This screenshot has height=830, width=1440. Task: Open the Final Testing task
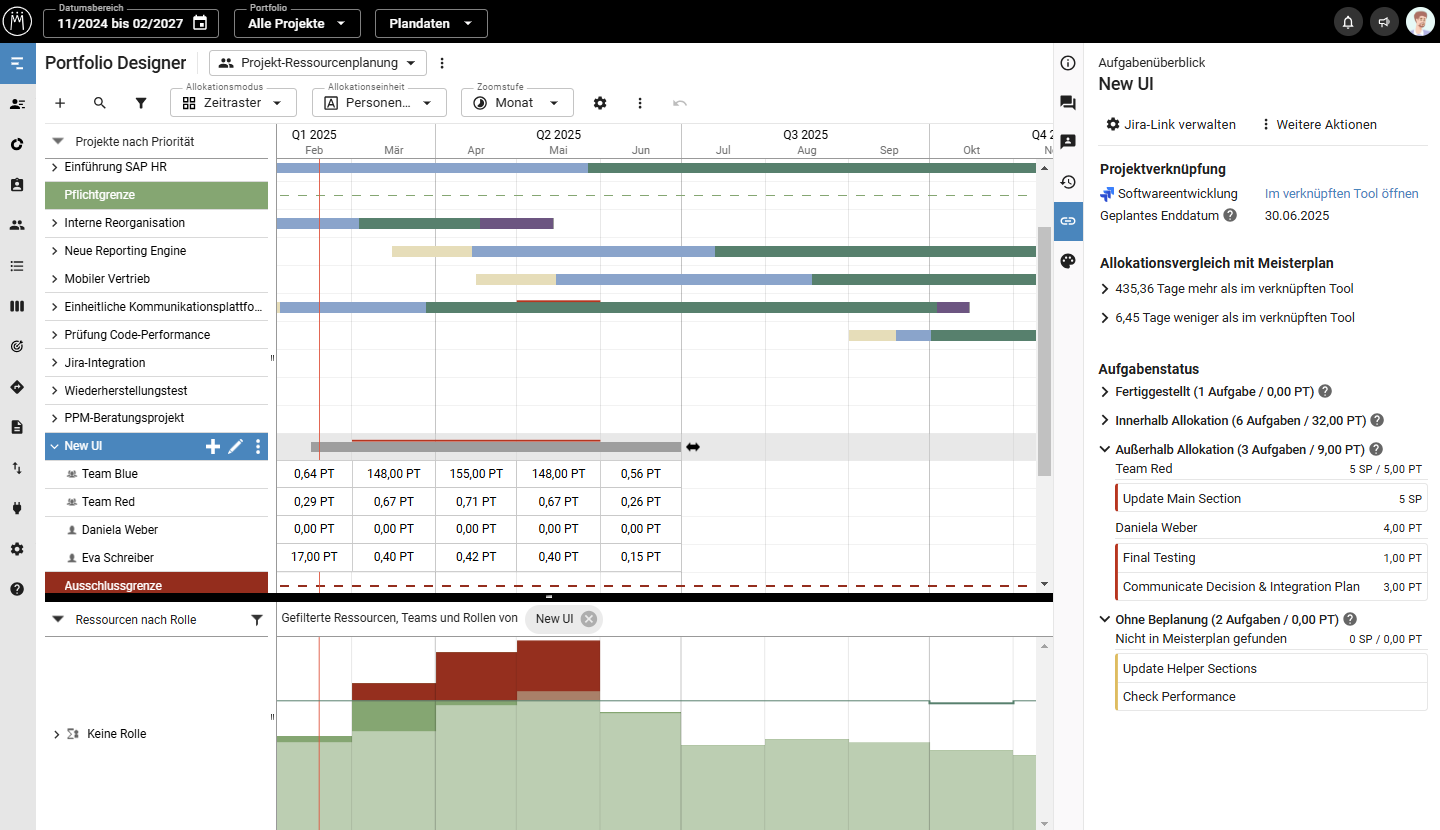(x=1272, y=558)
